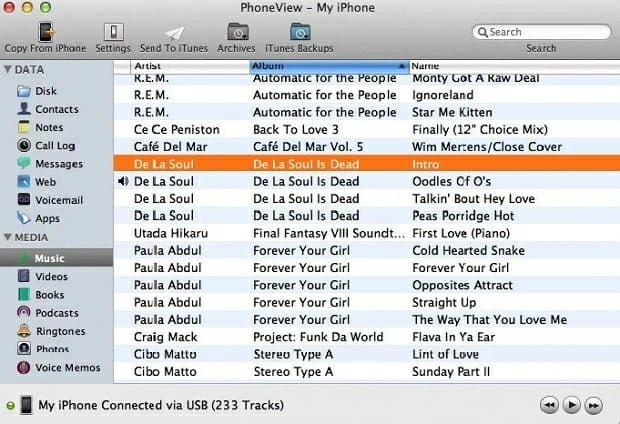
Task: Select Ringtones in the sidebar
Action: [60, 331]
